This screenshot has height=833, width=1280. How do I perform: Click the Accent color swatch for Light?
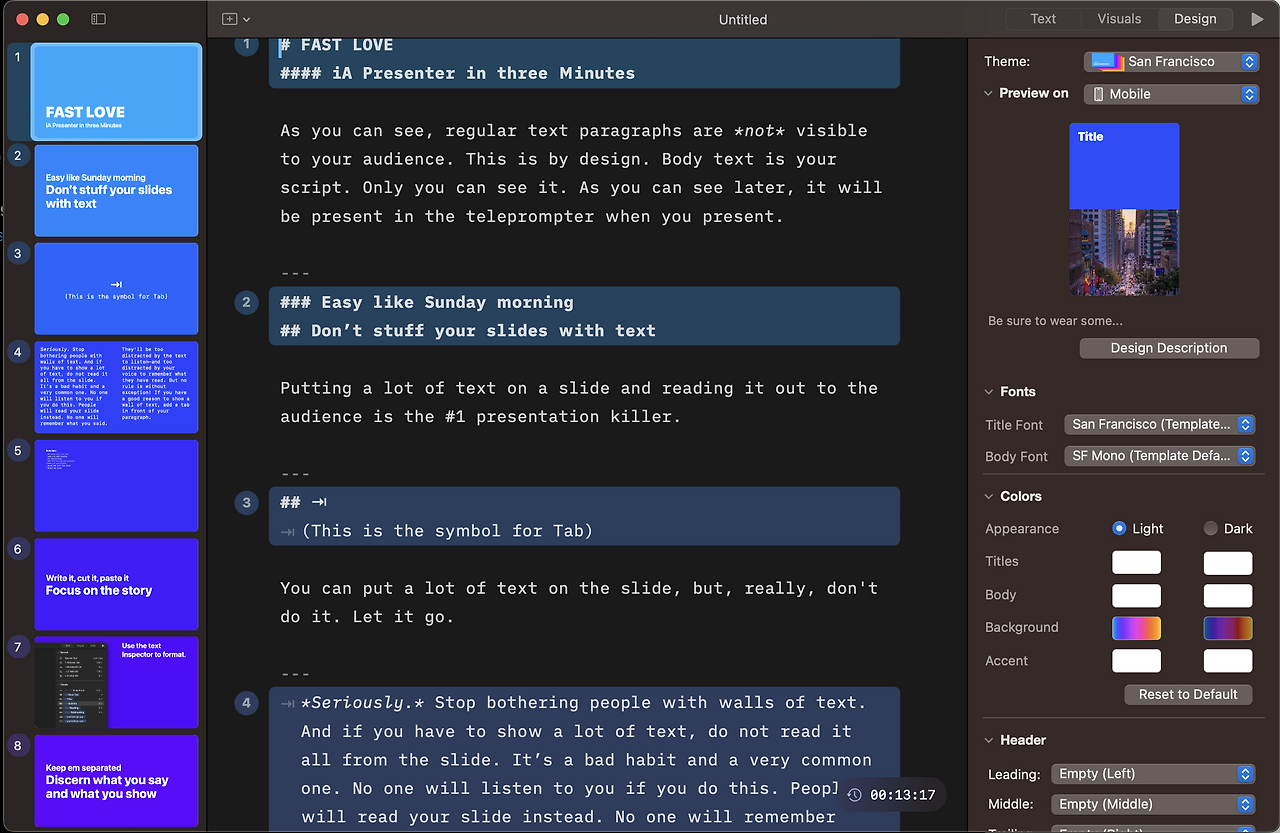click(x=1136, y=661)
